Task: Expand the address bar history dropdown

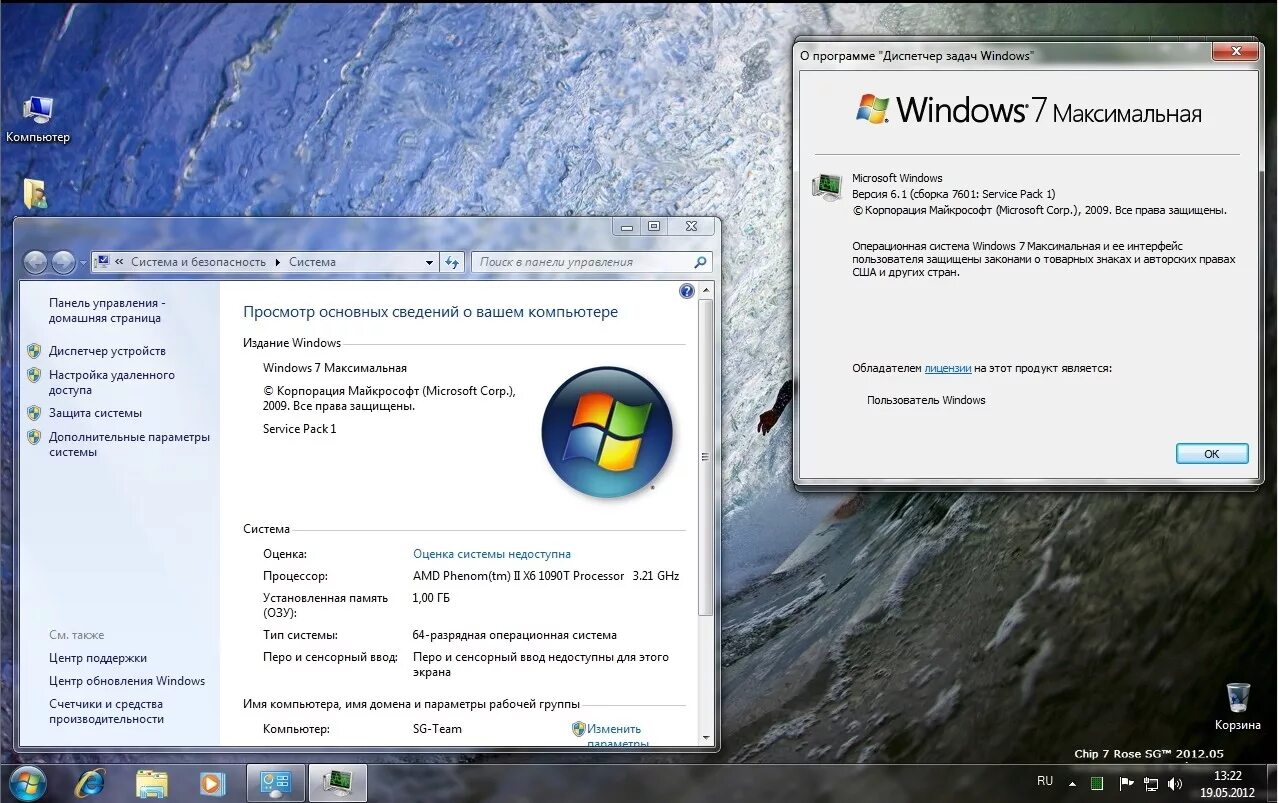Action: point(430,262)
